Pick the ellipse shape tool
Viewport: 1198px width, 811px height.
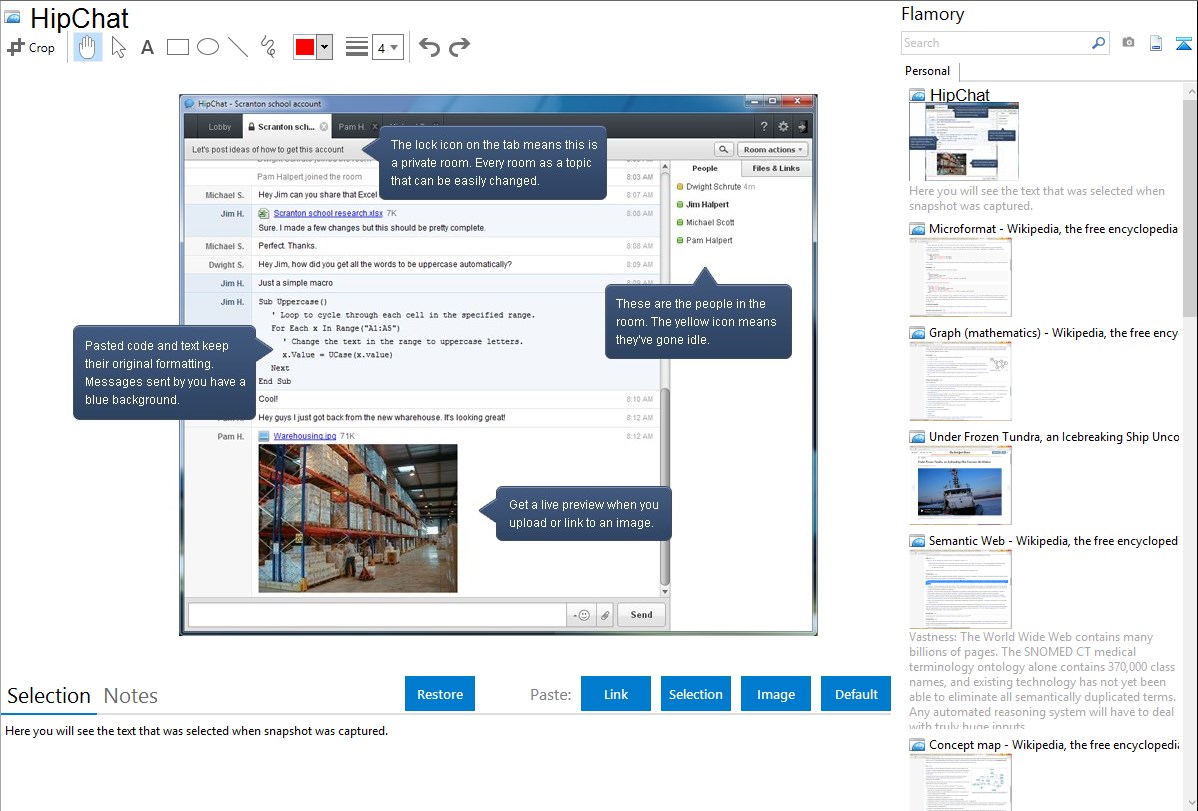pos(208,47)
